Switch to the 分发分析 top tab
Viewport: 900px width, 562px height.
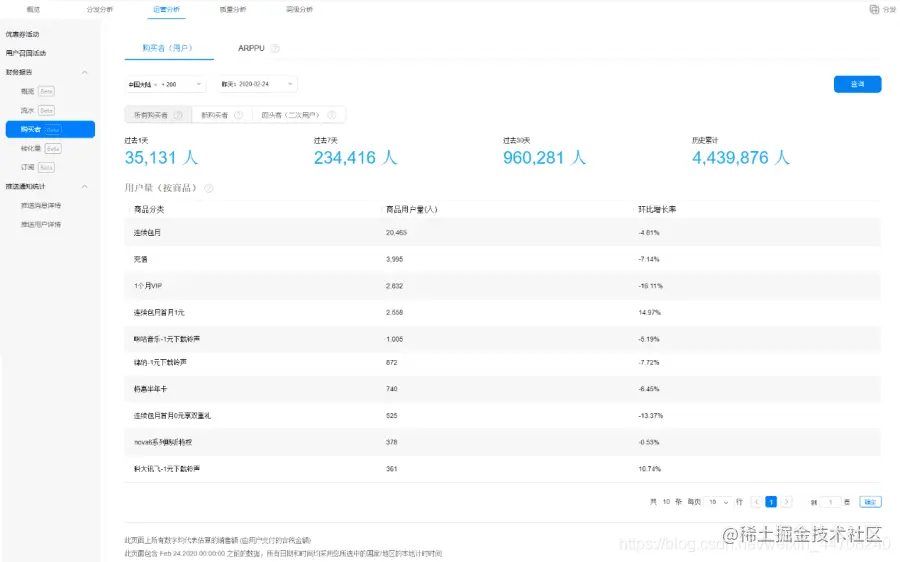point(99,9)
